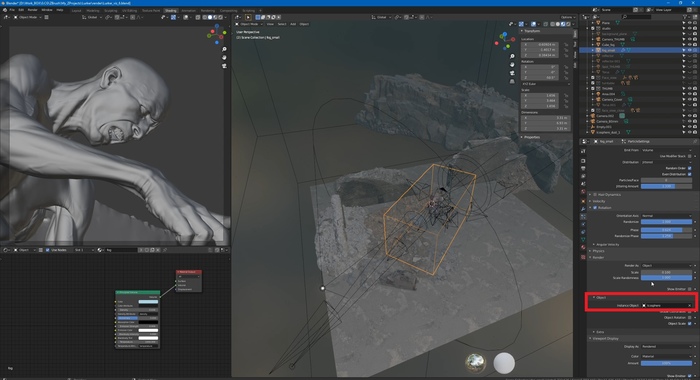This screenshot has width=700, height=380.
Task: Open the View menu in right viewport header
Action: pyautogui.click(x=270, y=24)
